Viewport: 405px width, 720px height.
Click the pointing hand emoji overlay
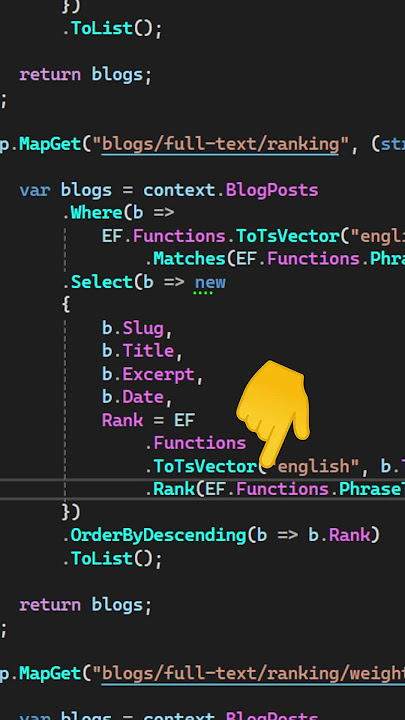coord(273,411)
